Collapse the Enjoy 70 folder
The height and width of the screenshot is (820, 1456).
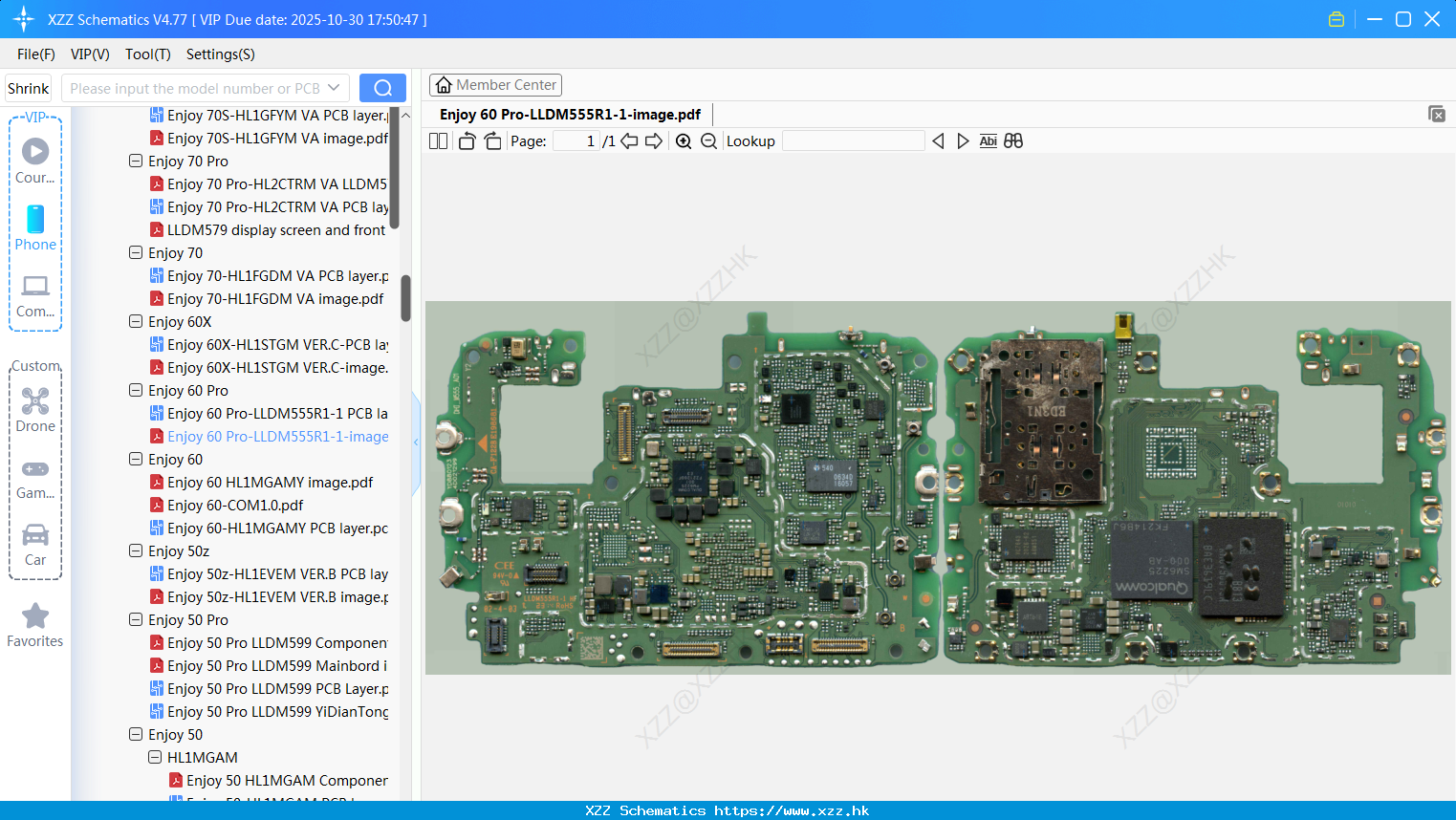136,252
